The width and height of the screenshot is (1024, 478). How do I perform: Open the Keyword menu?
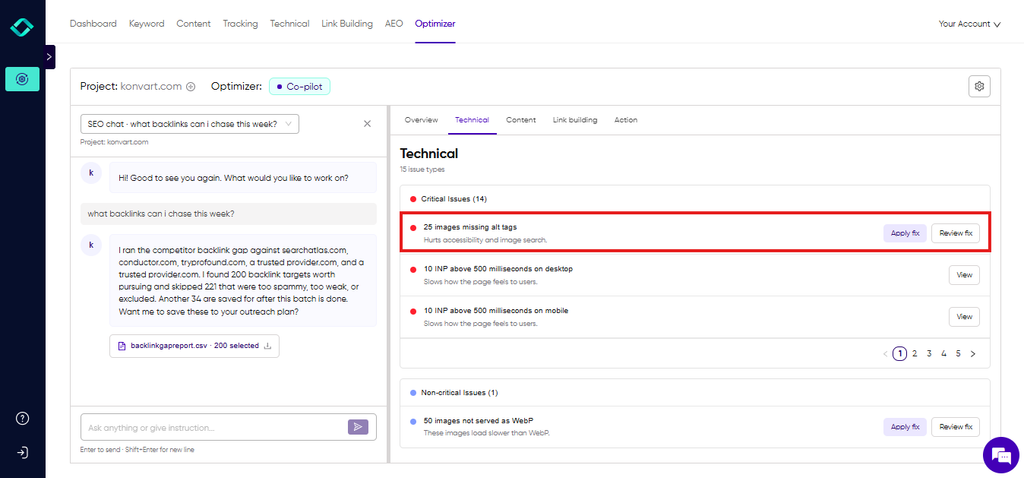click(146, 24)
